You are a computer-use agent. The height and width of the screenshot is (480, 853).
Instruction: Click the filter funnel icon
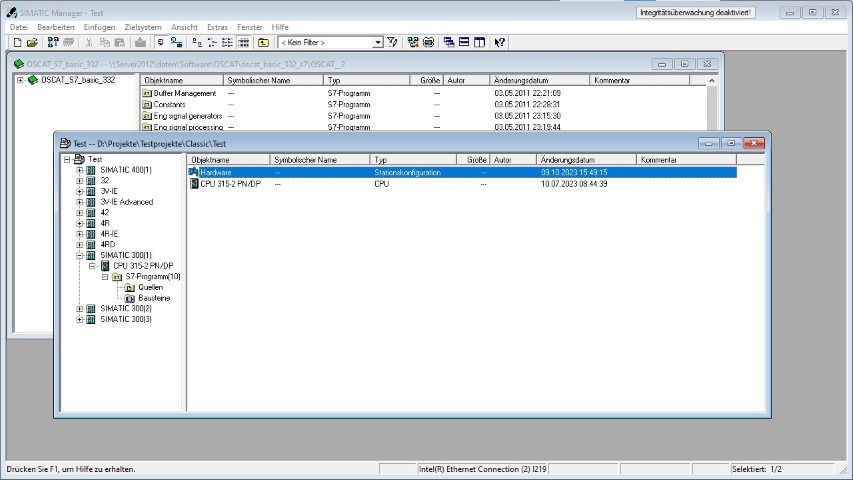392,42
